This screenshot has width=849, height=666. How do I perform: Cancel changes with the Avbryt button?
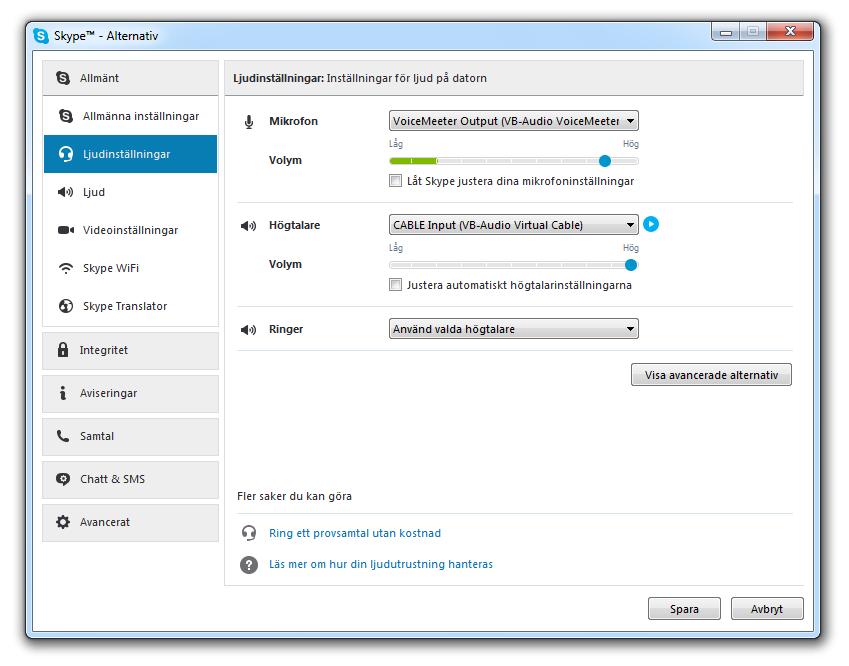point(767,609)
